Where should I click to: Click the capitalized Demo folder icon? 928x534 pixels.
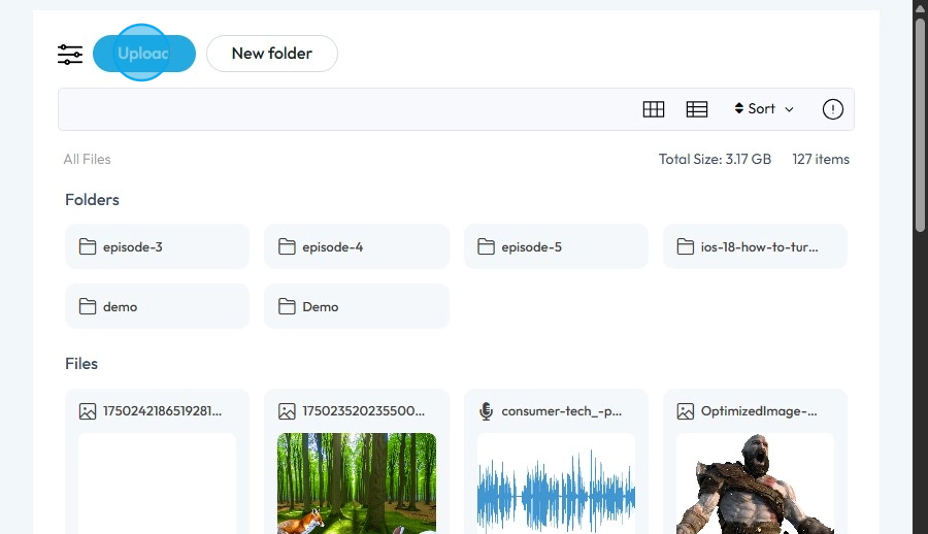pyautogui.click(x=286, y=307)
